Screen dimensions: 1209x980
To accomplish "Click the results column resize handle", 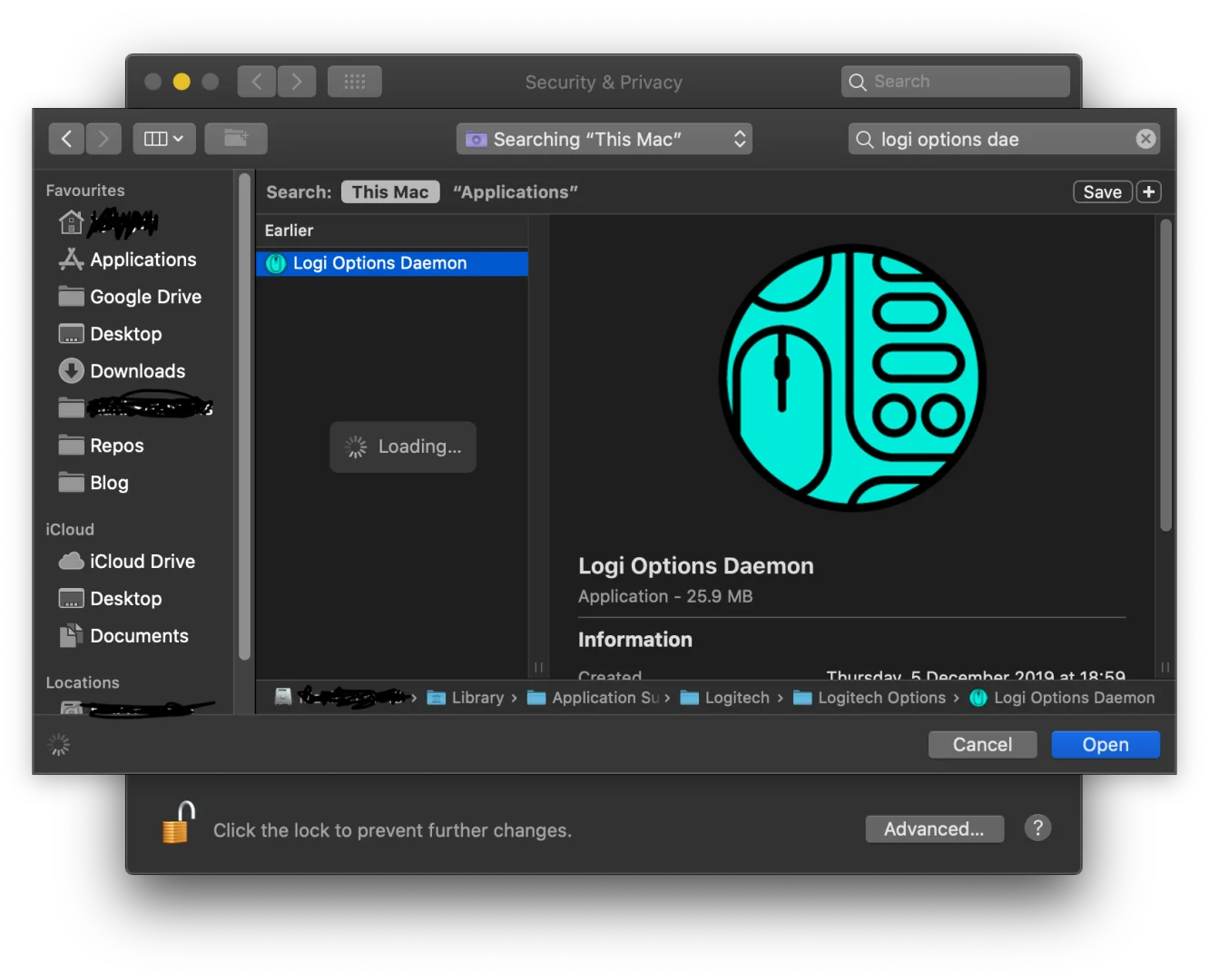I will tap(538, 667).
